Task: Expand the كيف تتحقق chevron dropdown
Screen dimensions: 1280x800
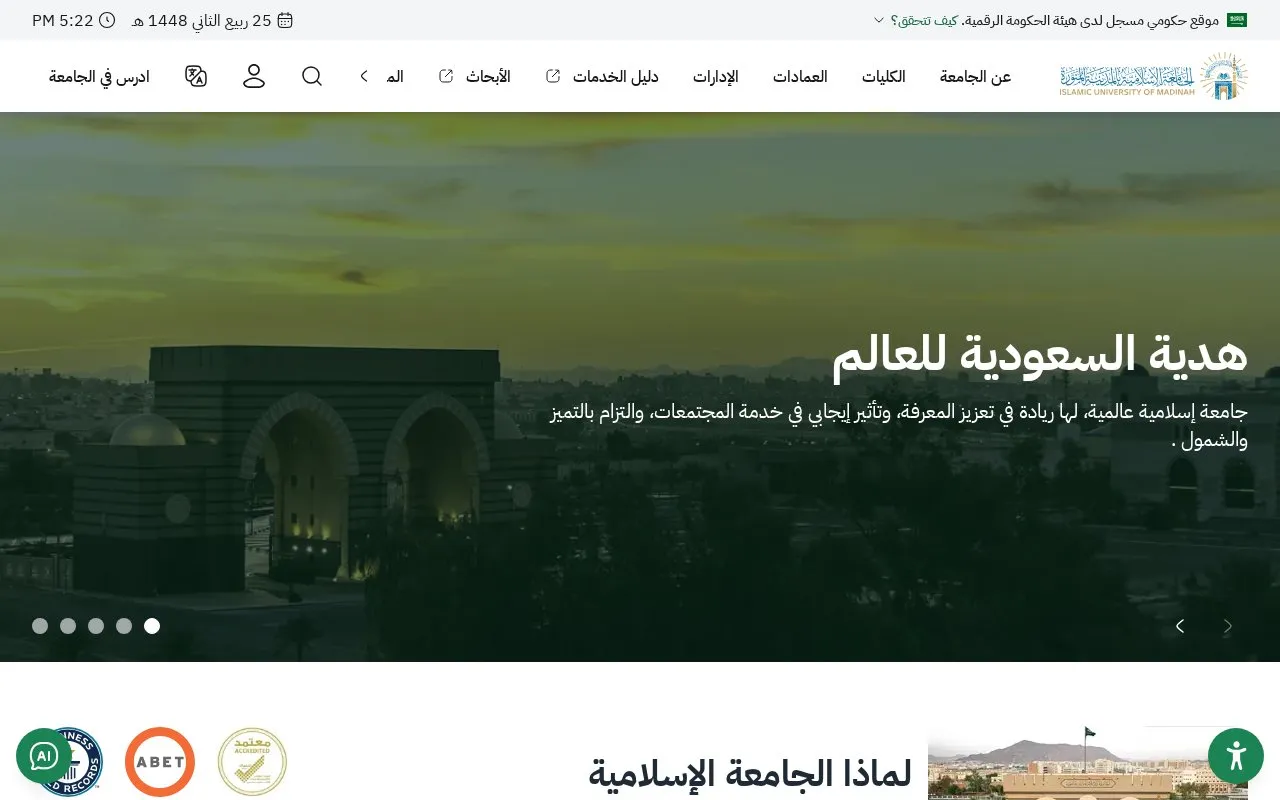Action: [x=879, y=20]
